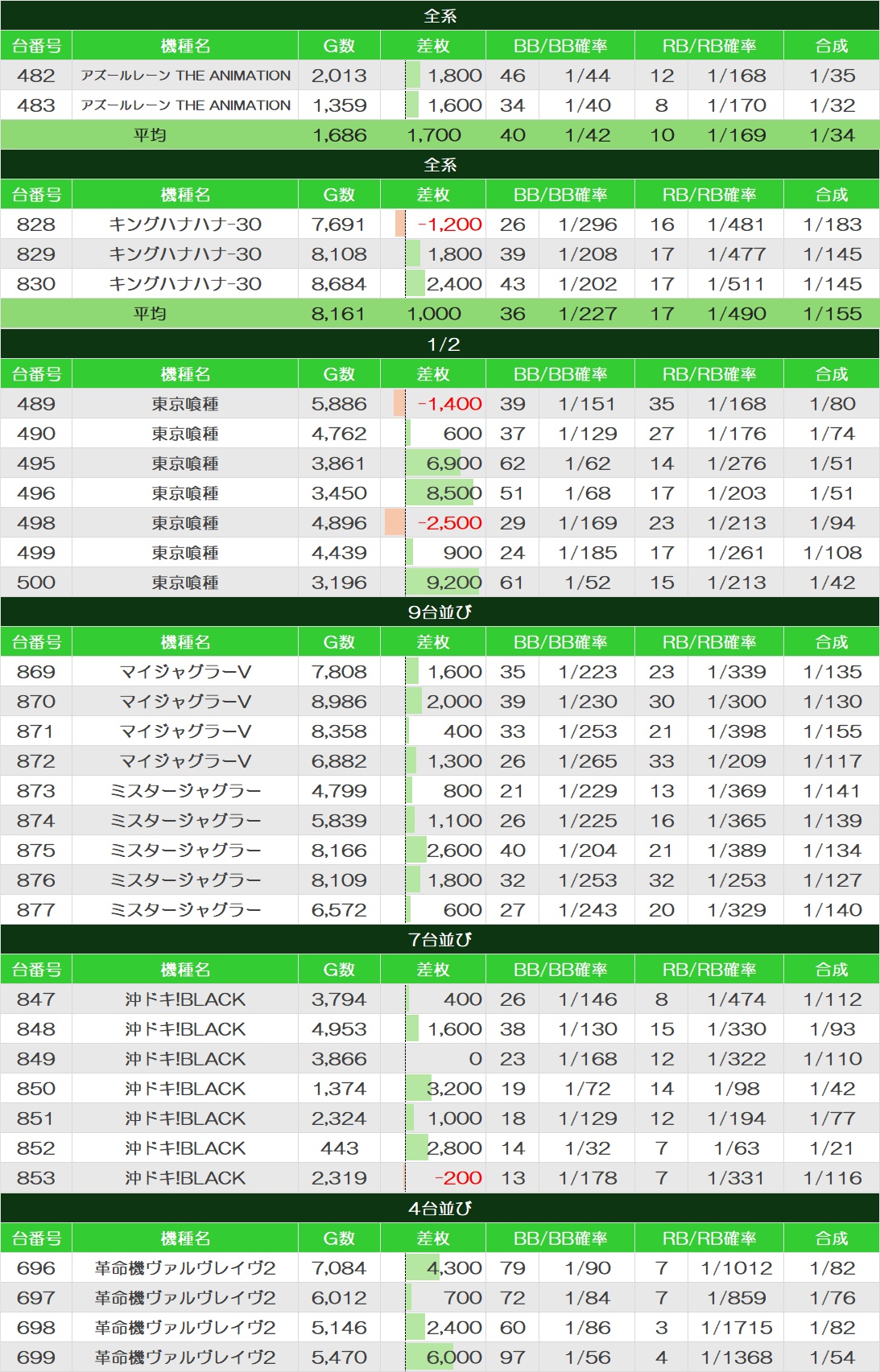Click 台番号 column header in 7台並び table
The width and height of the screenshot is (880, 1372).
coord(36,970)
